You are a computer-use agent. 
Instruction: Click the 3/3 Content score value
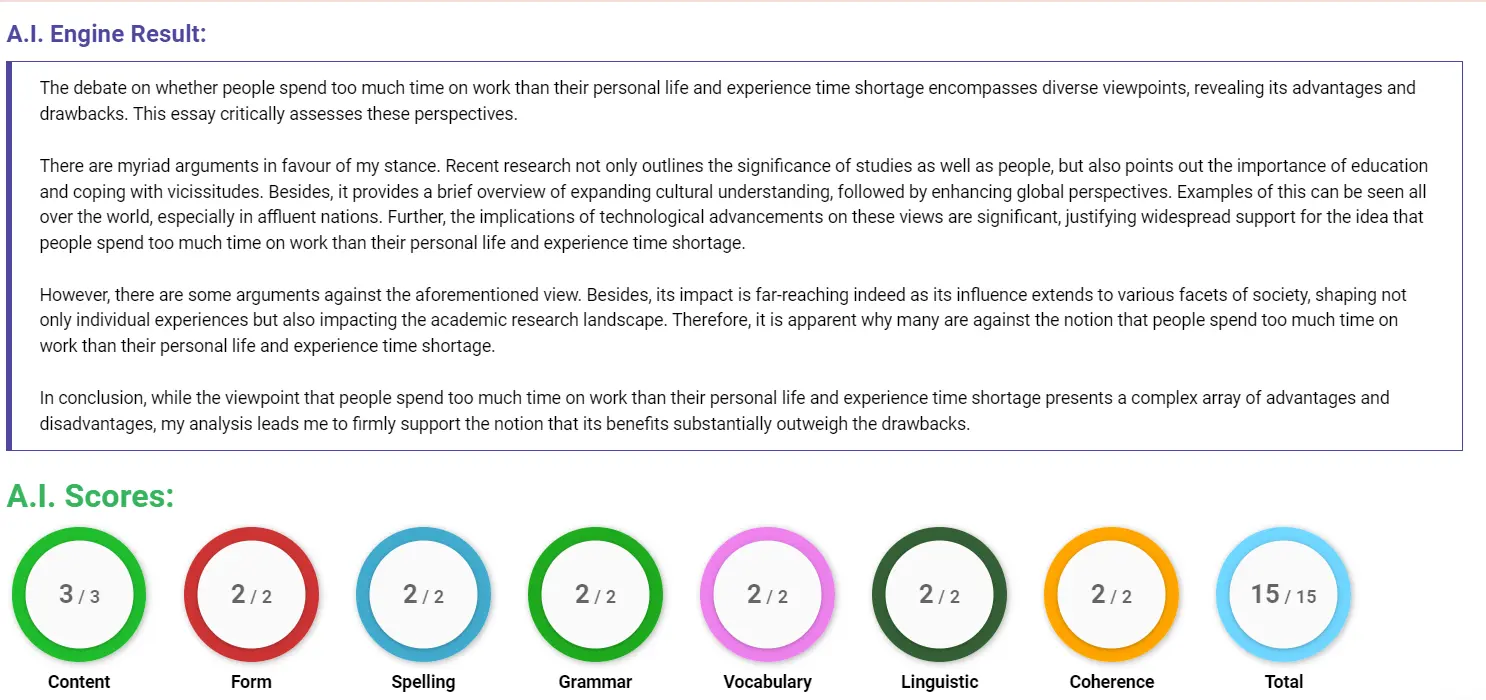click(x=79, y=594)
